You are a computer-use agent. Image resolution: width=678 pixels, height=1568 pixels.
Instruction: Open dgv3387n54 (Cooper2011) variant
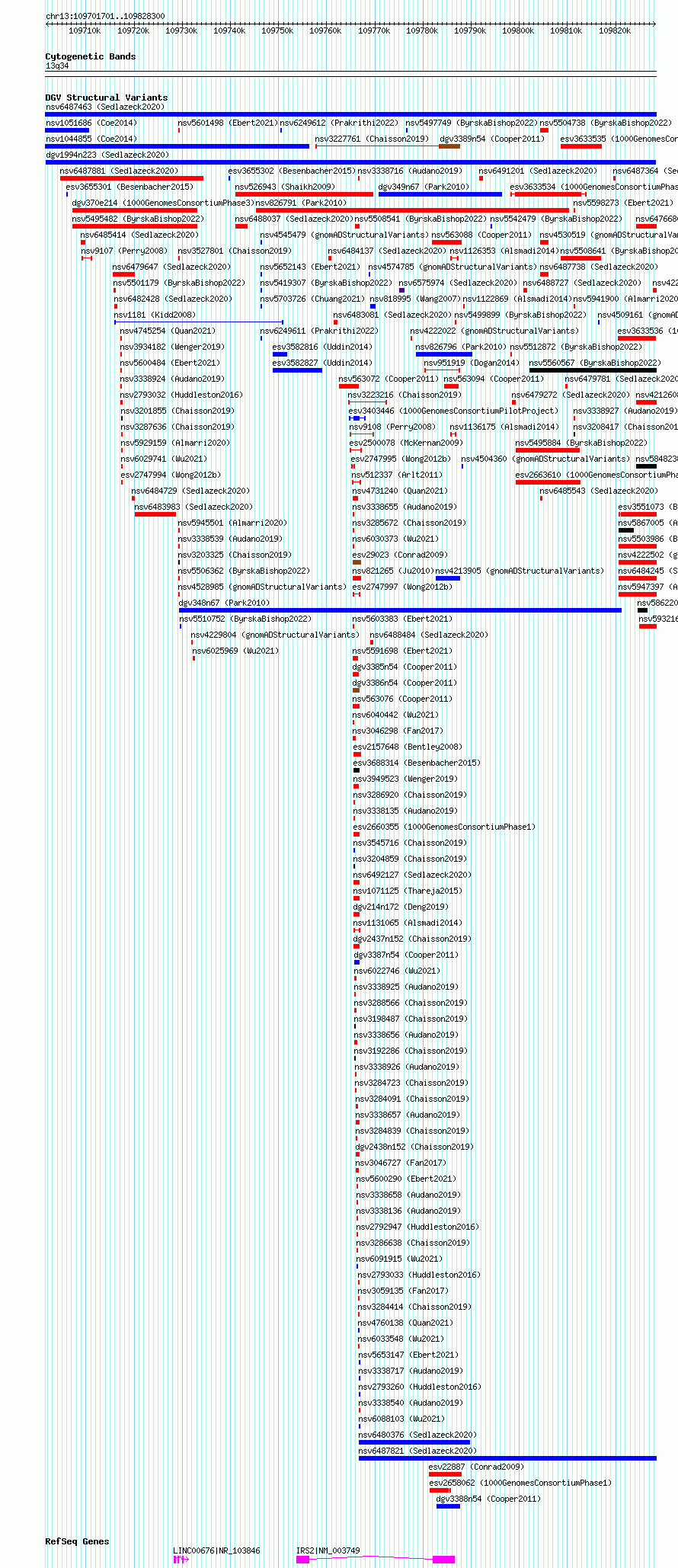pyautogui.click(x=406, y=955)
